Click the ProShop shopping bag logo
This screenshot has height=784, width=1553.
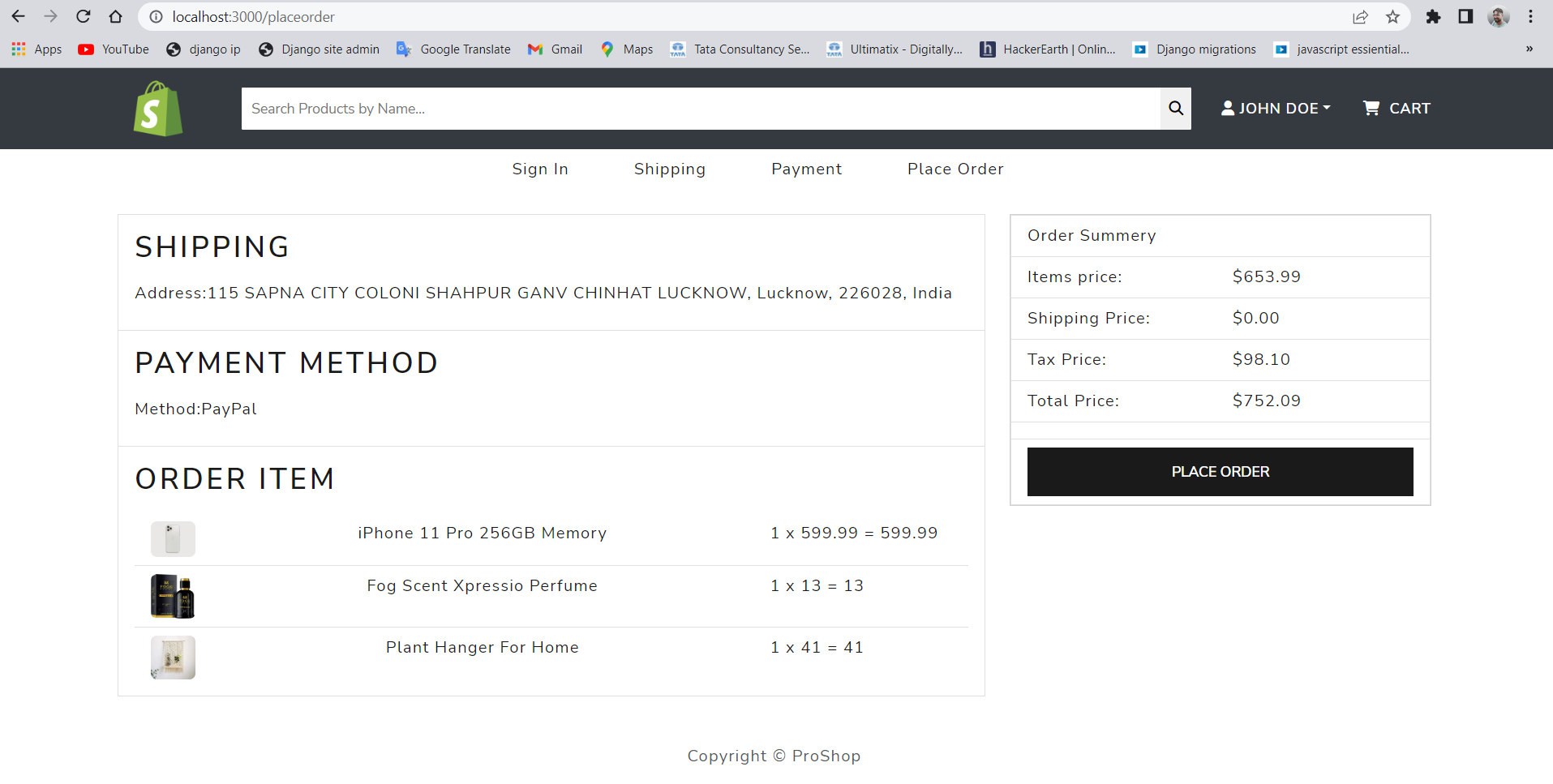point(157,108)
